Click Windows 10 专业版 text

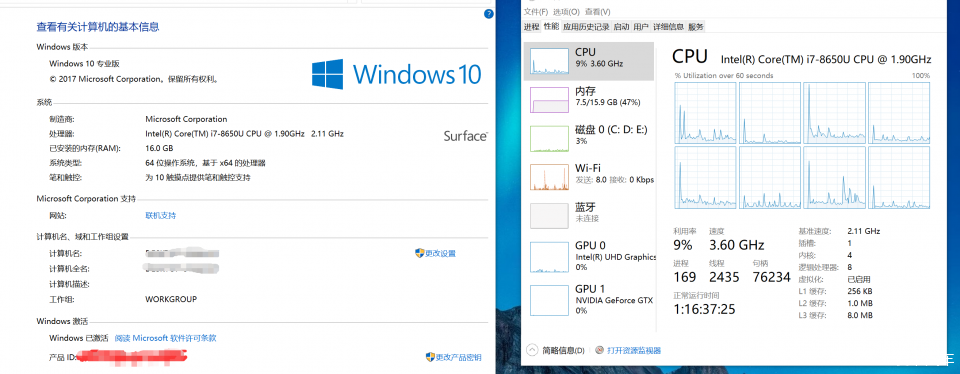click(84, 64)
